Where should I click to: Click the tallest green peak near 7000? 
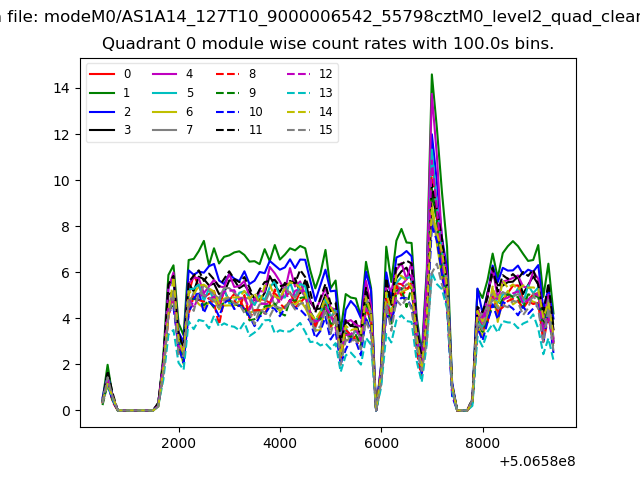click(x=432, y=75)
